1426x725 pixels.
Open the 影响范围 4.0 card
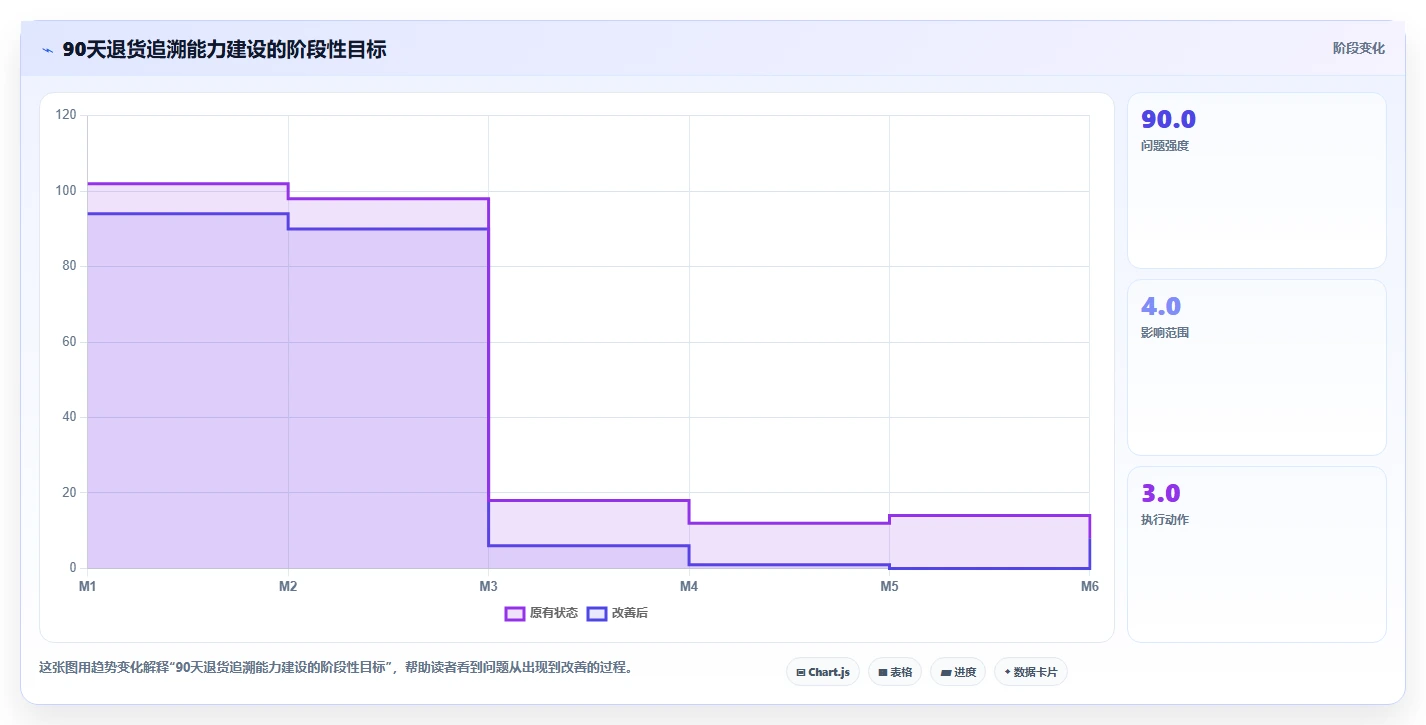[x=1257, y=367]
